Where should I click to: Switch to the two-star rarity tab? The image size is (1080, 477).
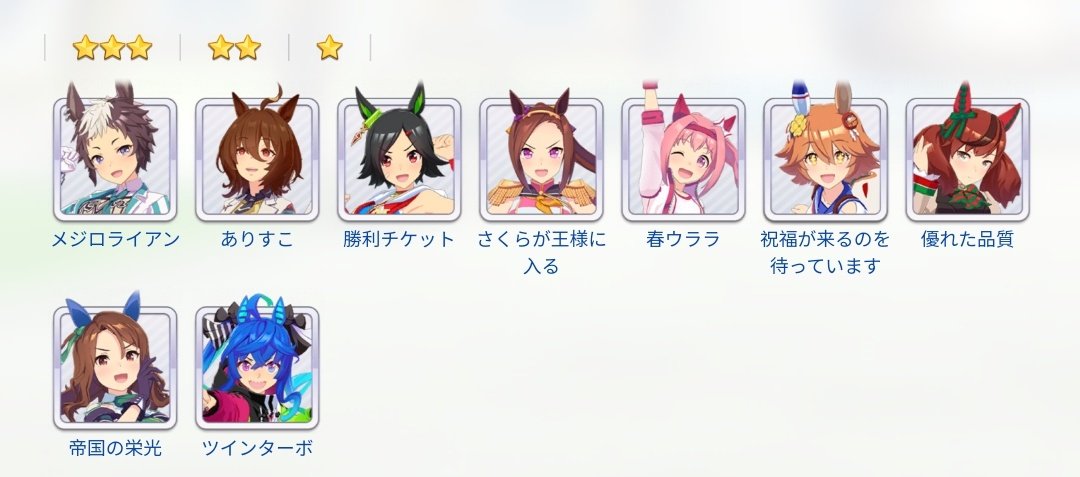[234, 47]
